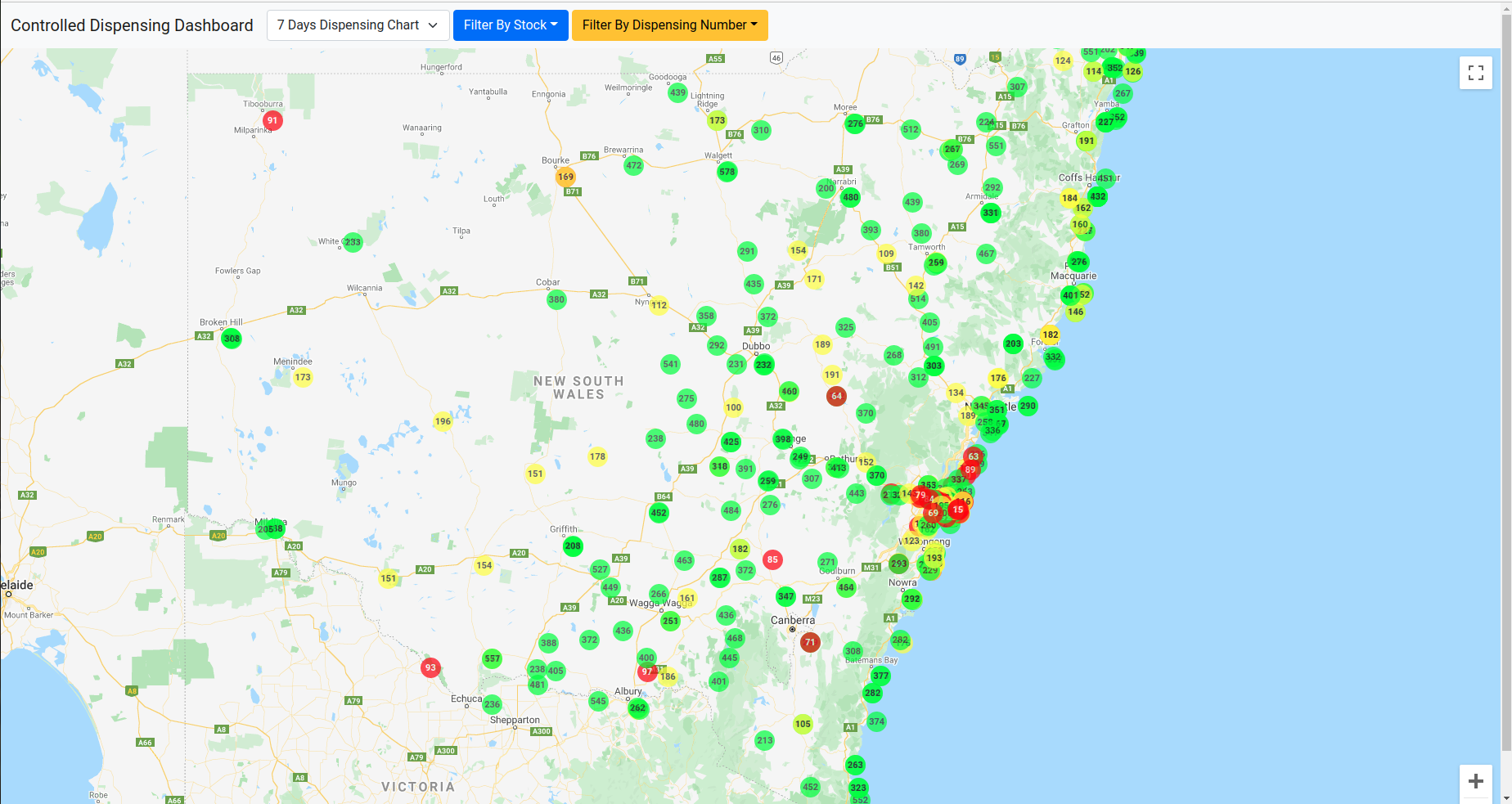1512x804 pixels.
Task: Select green marker 208 at Griffith
Action: [x=573, y=546]
